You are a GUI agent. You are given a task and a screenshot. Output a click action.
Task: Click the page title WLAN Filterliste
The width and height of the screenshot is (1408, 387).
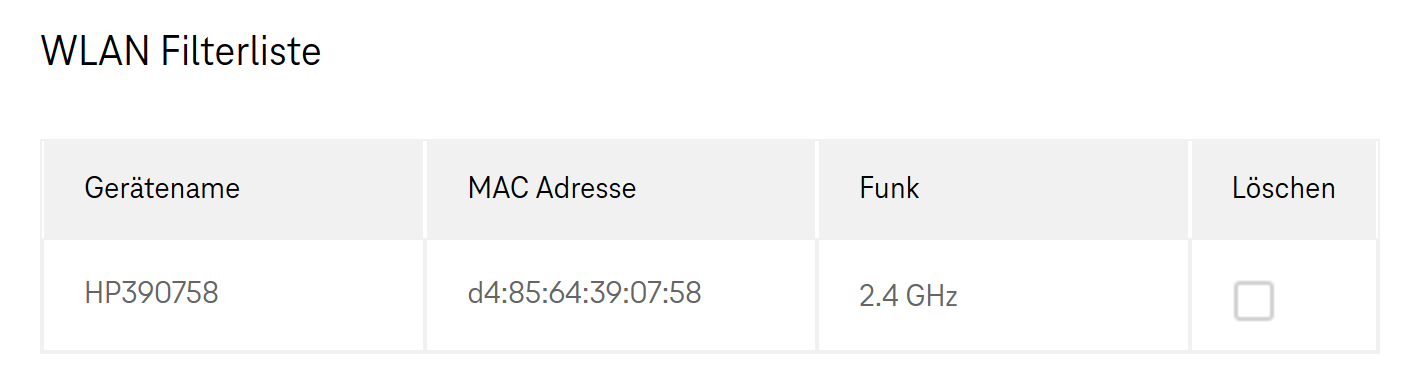pos(181,51)
